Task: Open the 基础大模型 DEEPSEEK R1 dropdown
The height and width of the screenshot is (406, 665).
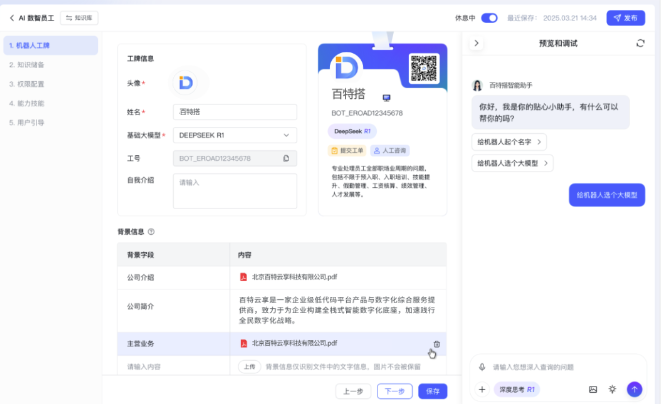Action: [235, 135]
